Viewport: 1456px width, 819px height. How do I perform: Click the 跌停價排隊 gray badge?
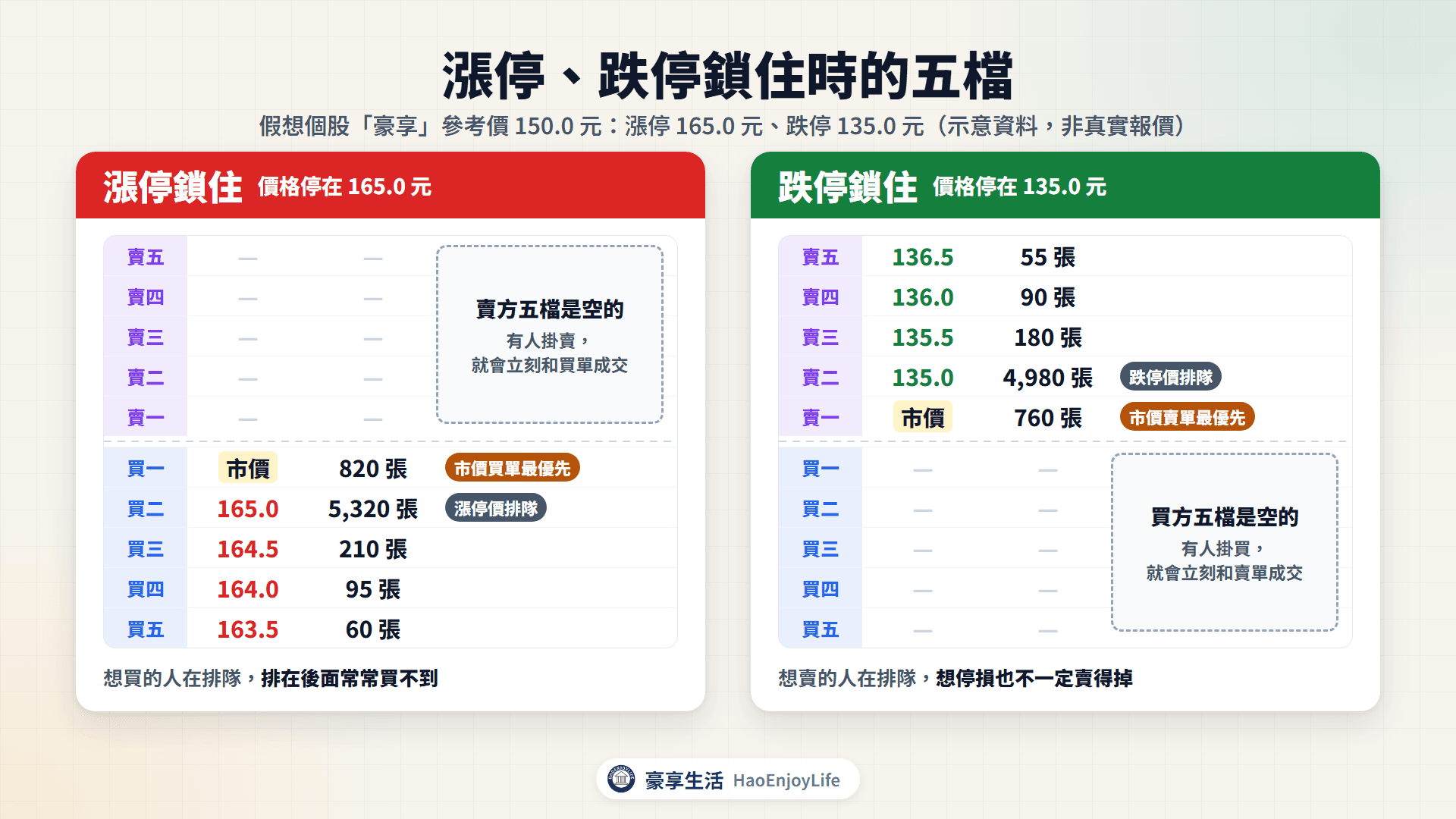pyautogui.click(x=1171, y=378)
